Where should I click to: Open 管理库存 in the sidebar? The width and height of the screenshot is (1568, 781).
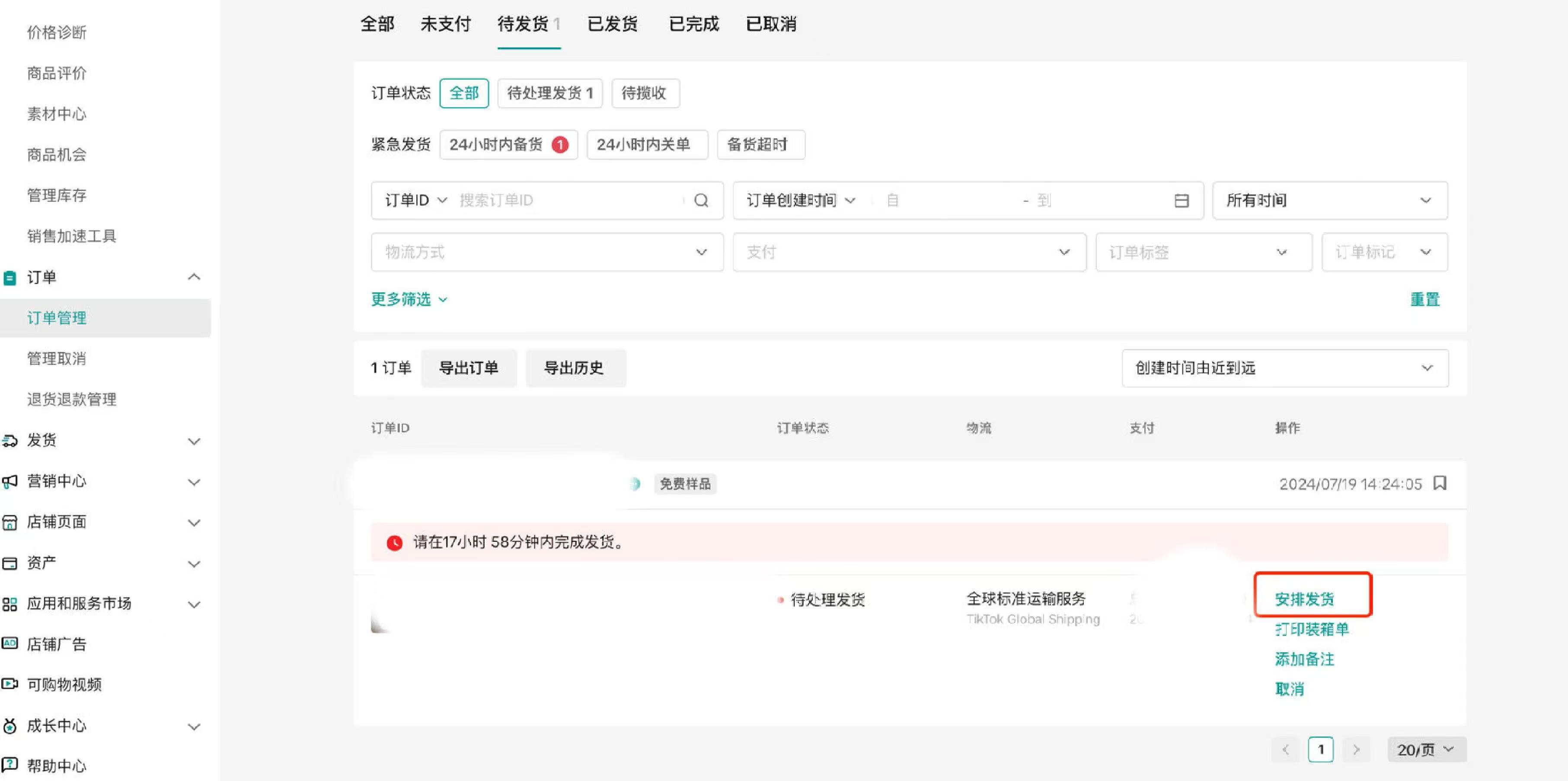(x=57, y=196)
